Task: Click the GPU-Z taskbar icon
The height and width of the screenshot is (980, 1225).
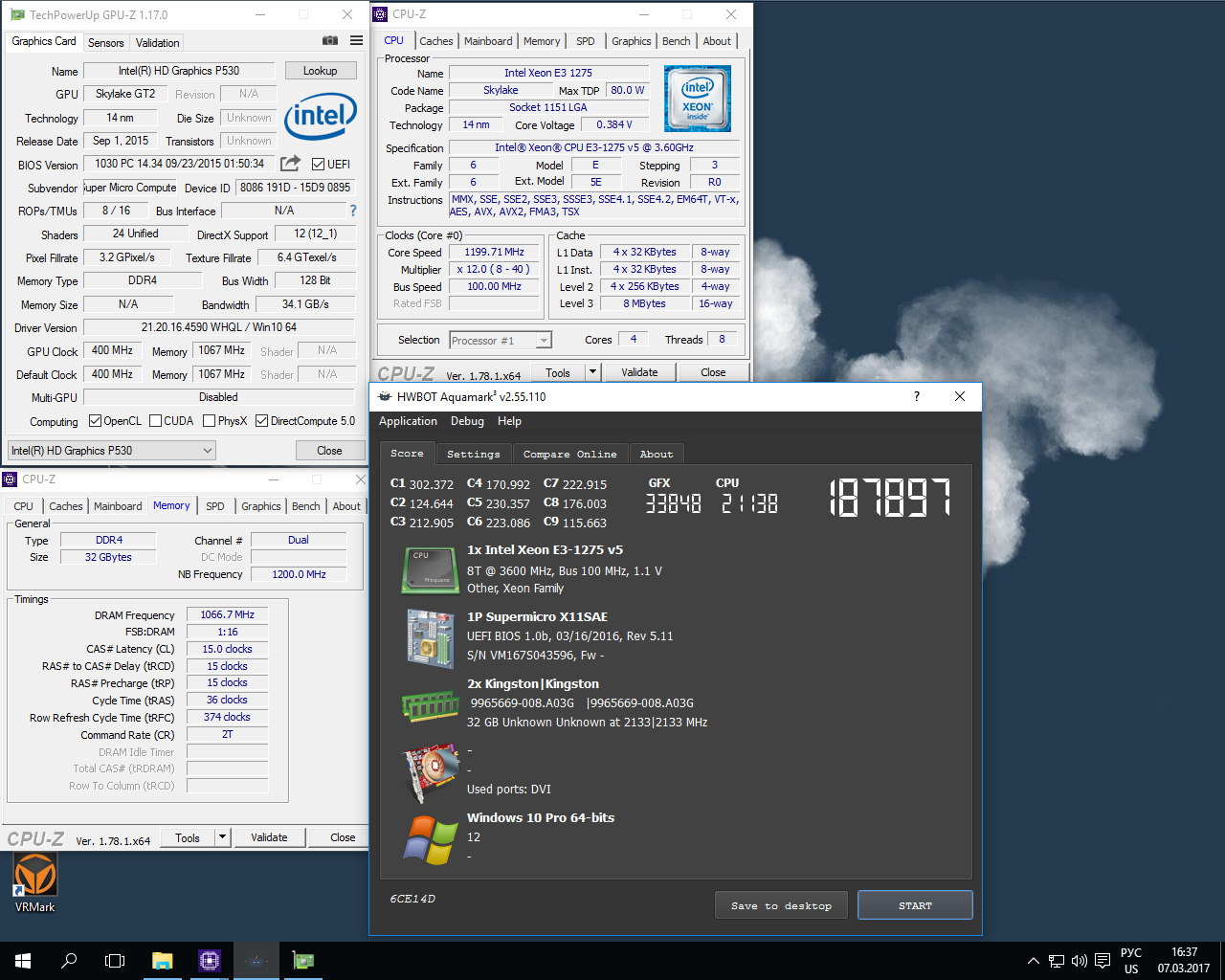Action: coord(303,961)
